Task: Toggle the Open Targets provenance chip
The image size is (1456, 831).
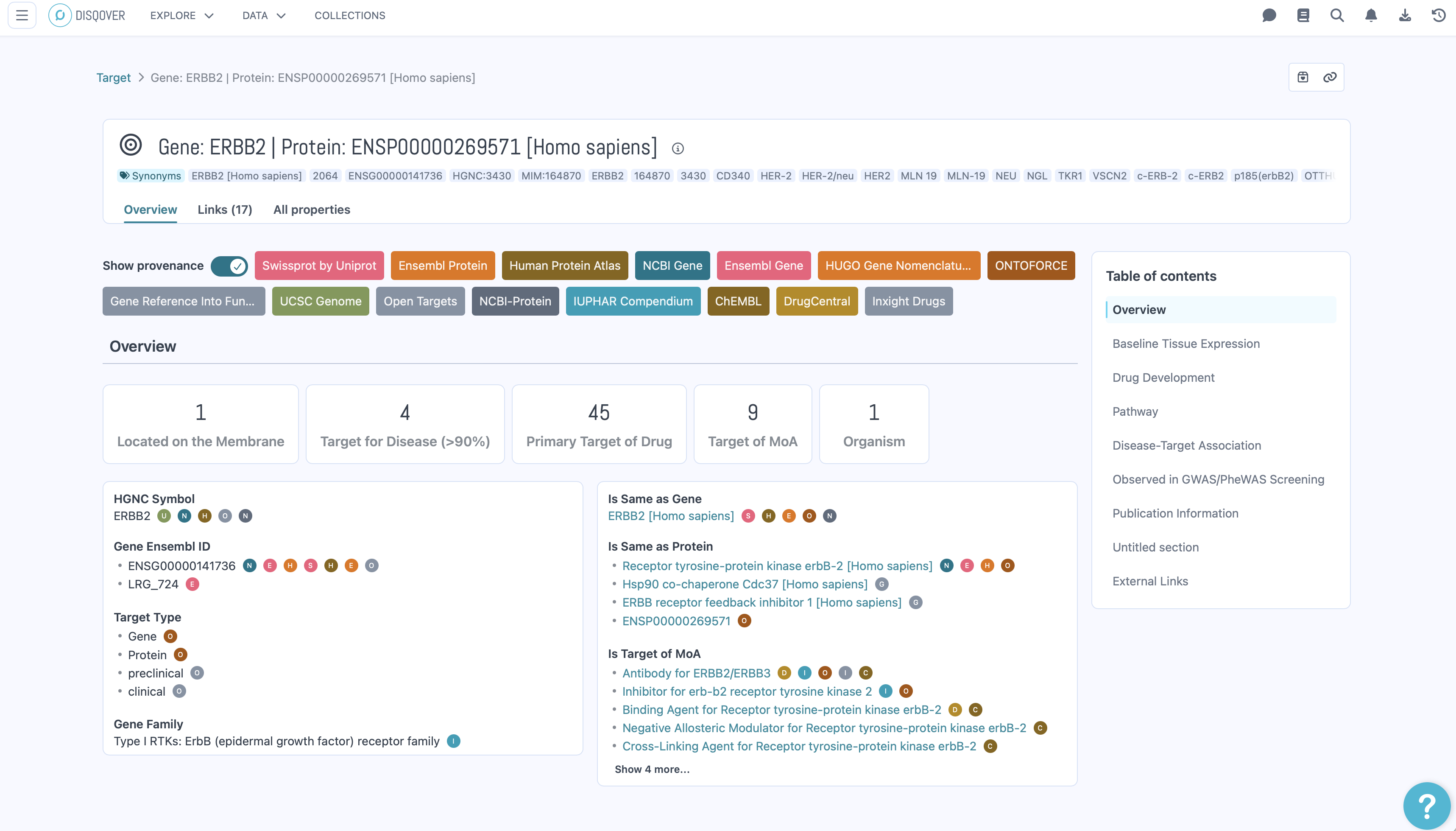Action: [420, 301]
